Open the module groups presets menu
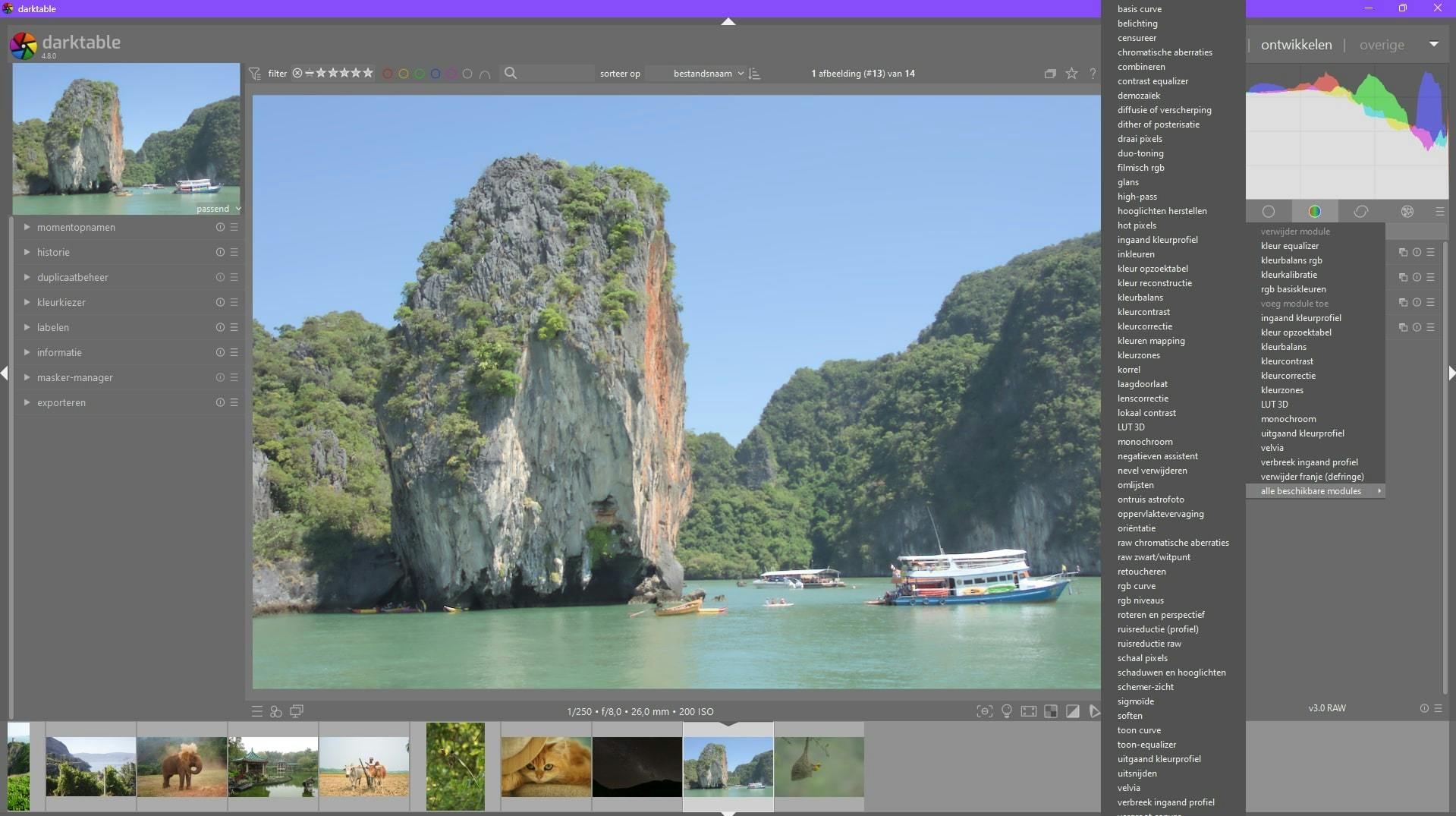Screen dimensions: 1456x816 pyautogui.click(x=1440, y=212)
